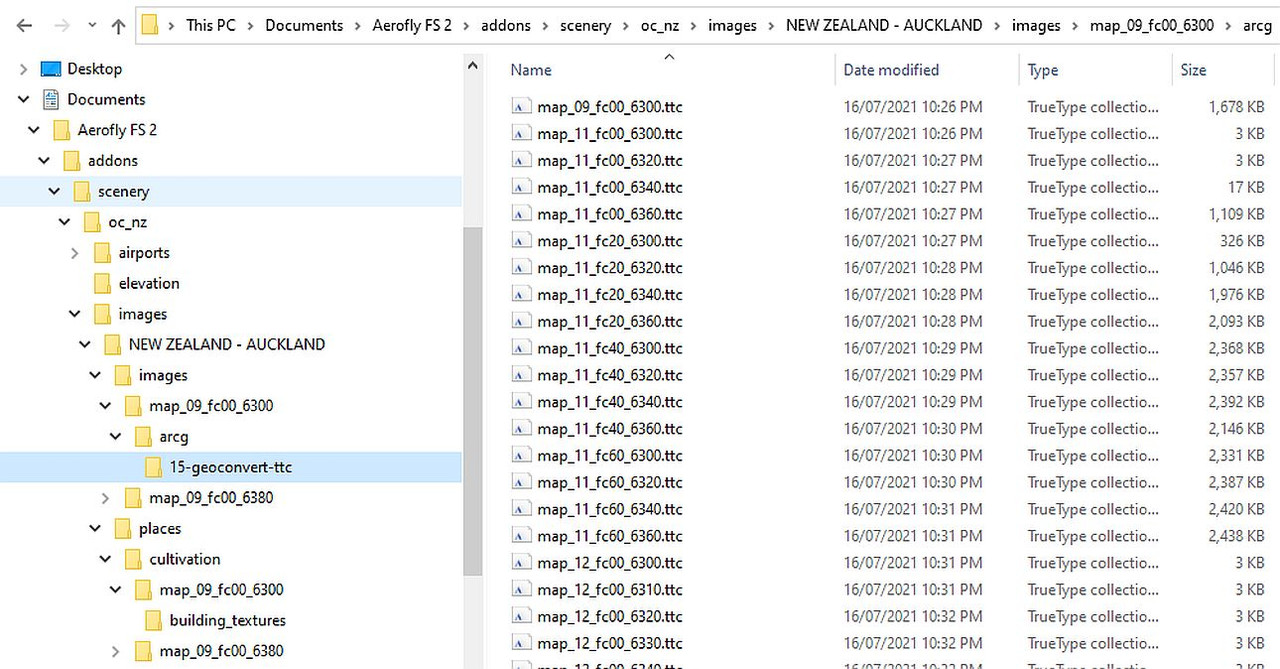Collapse the Aerofly FS 2 tree node

pos(34,130)
